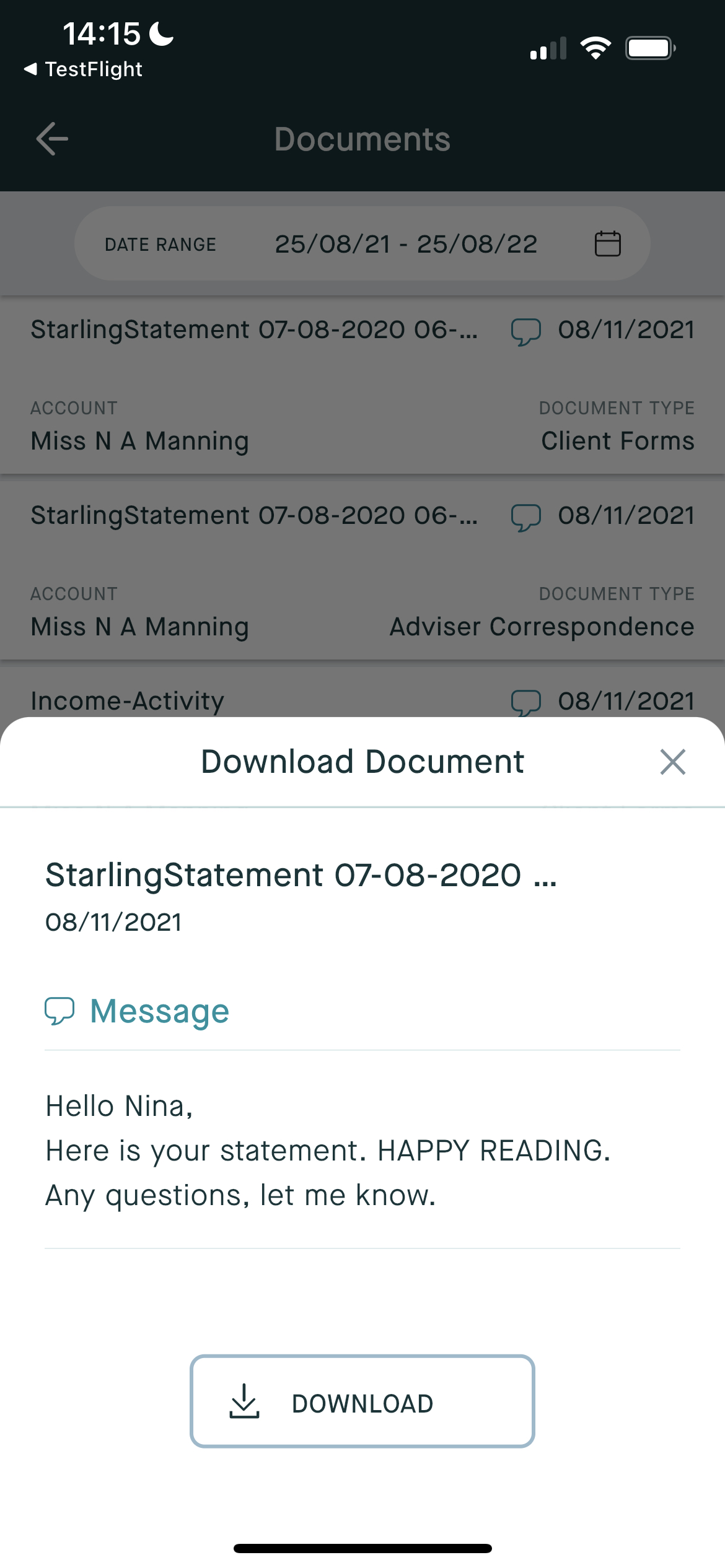Open the Income-Activity document row
The image size is (725, 1568).
128,701
